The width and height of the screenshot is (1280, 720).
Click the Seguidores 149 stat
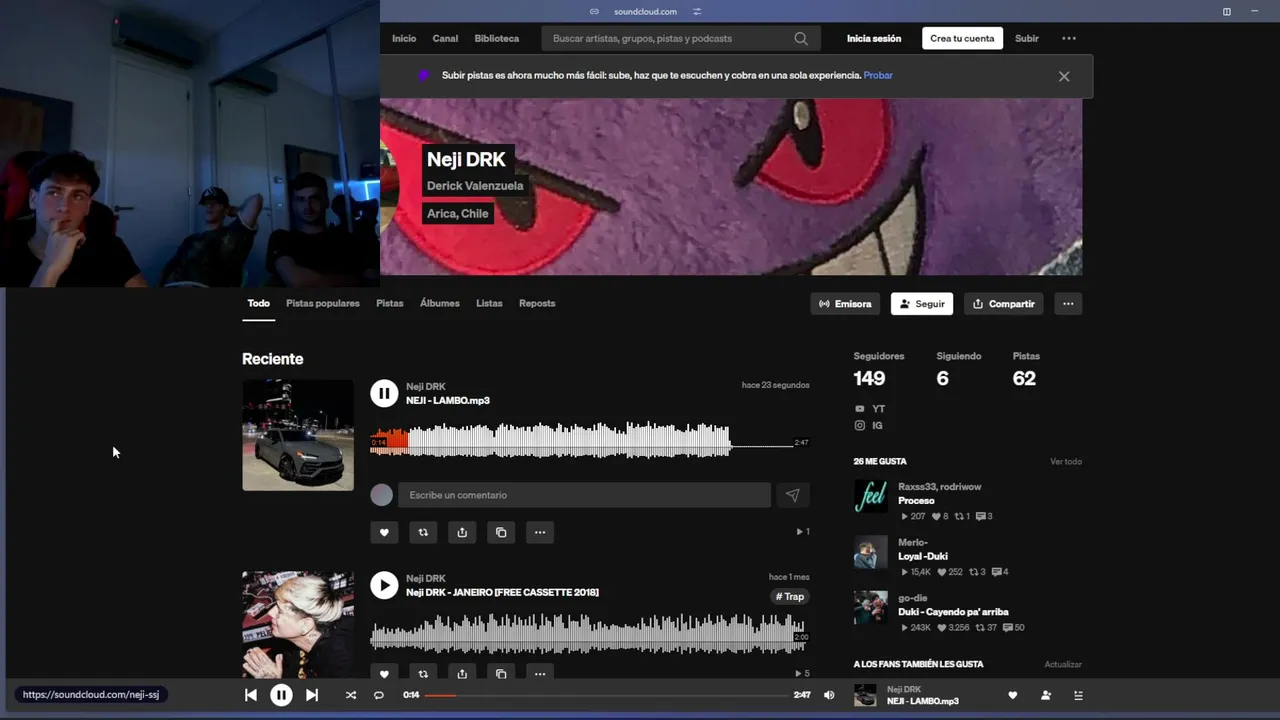pyautogui.click(x=878, y=370)
